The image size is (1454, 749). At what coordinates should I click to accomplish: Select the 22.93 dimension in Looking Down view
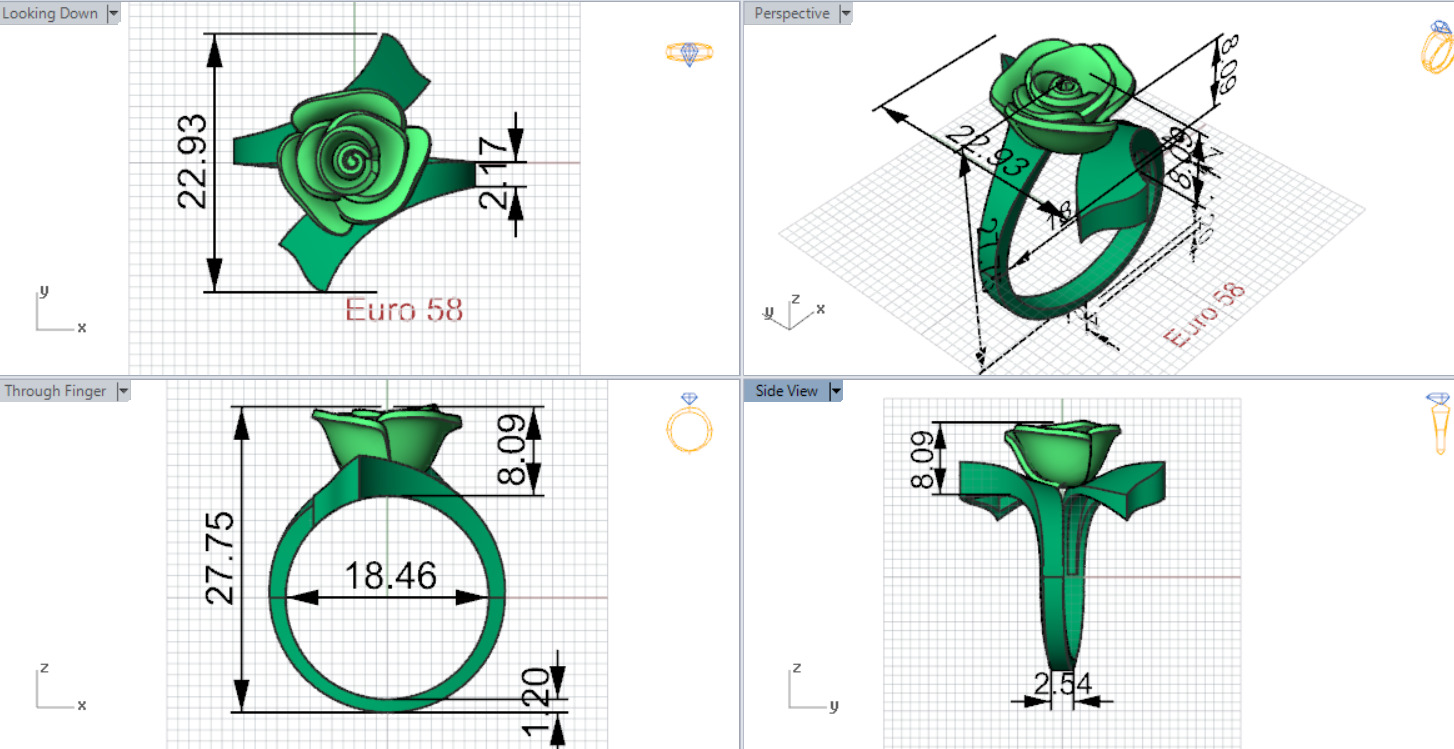[193, 161]
